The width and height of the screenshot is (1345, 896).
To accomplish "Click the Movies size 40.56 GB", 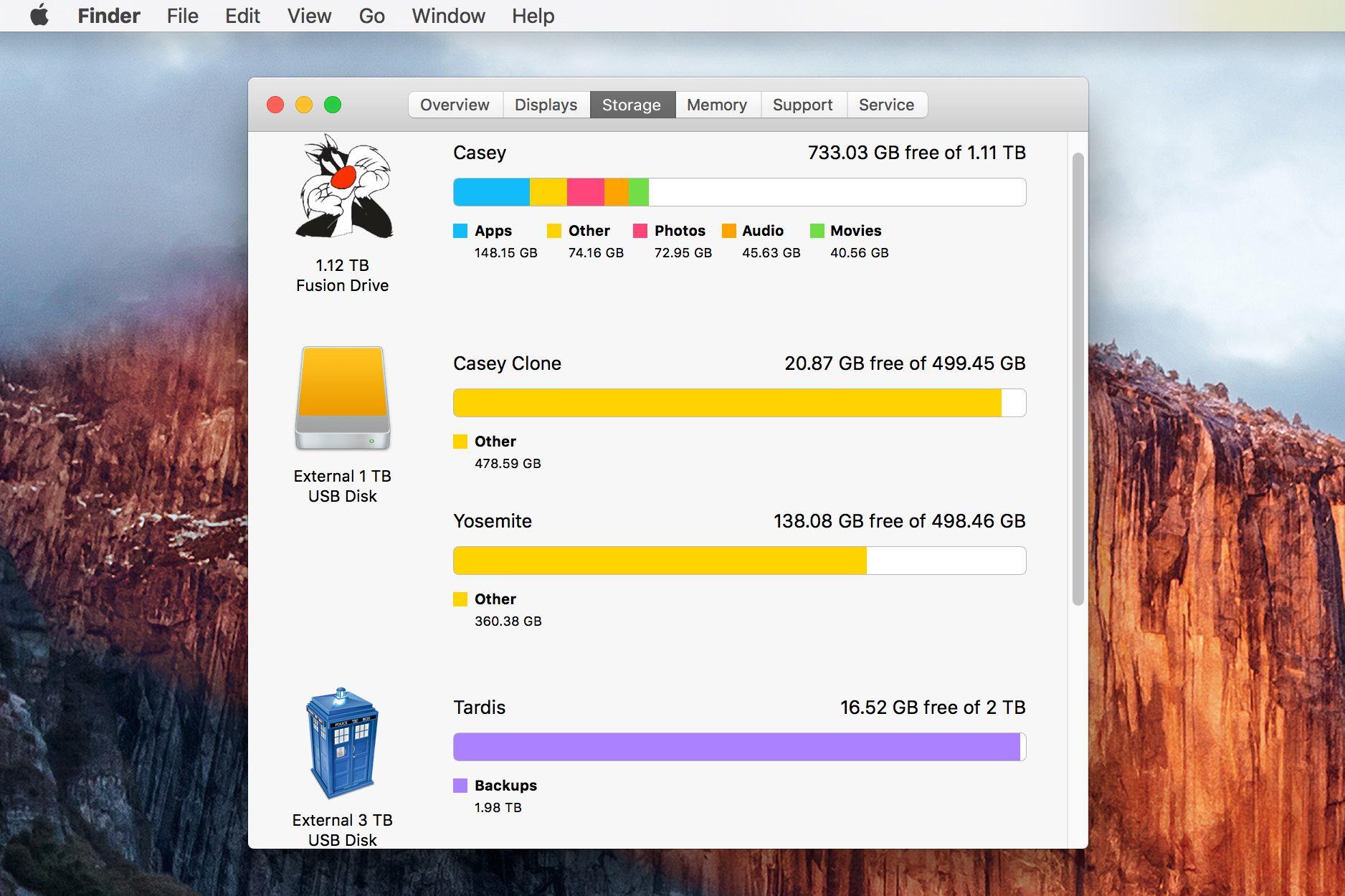I will pos(859,253).
